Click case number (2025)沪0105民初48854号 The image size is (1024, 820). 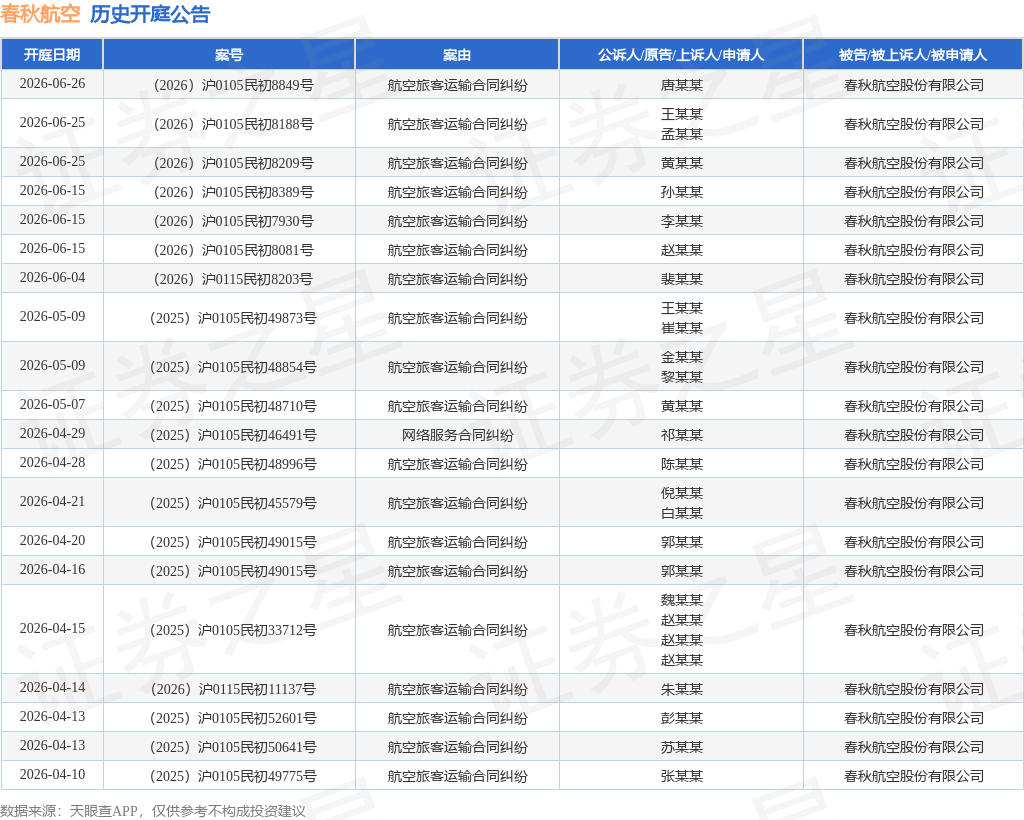click(x=233, y=367)
